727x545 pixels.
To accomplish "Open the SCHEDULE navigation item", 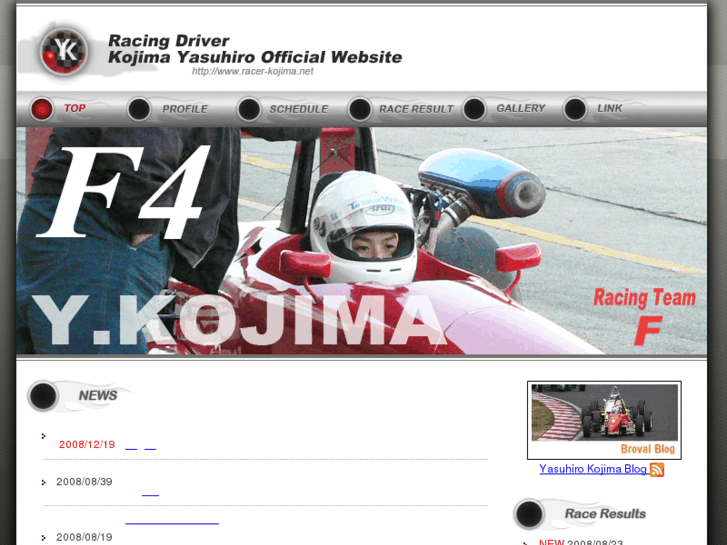I will coord(299,109).
